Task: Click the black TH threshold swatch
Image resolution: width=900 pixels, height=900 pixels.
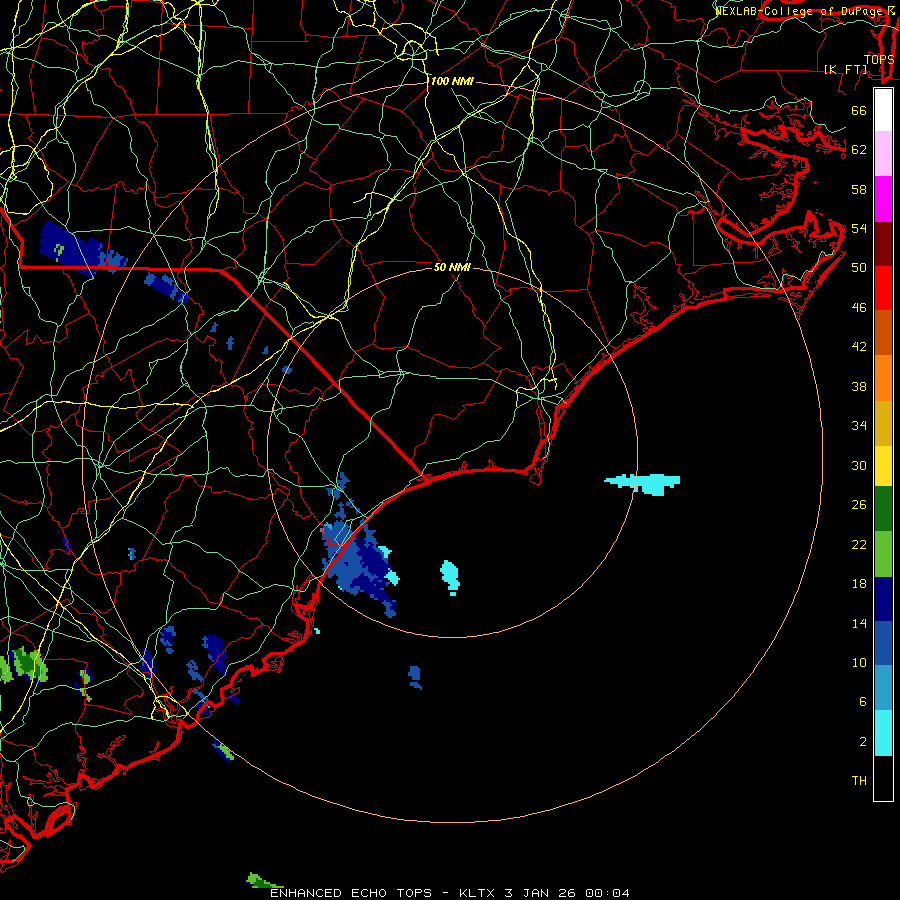Action: [883, 778]
